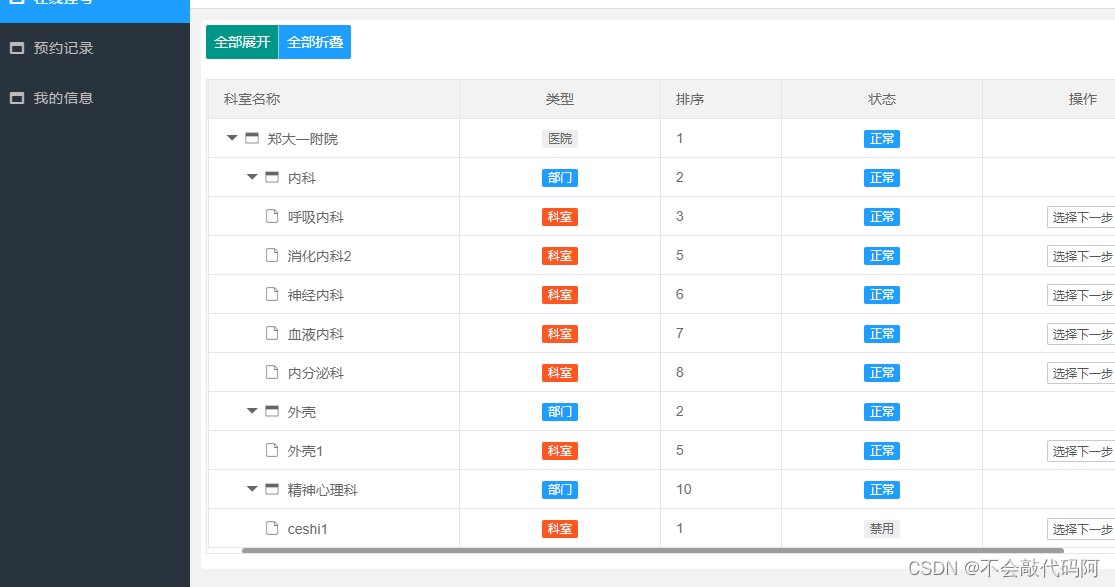Choose 选择下一步 for 血液内科
The image size is (1115, 587).
pos(1081,334)
